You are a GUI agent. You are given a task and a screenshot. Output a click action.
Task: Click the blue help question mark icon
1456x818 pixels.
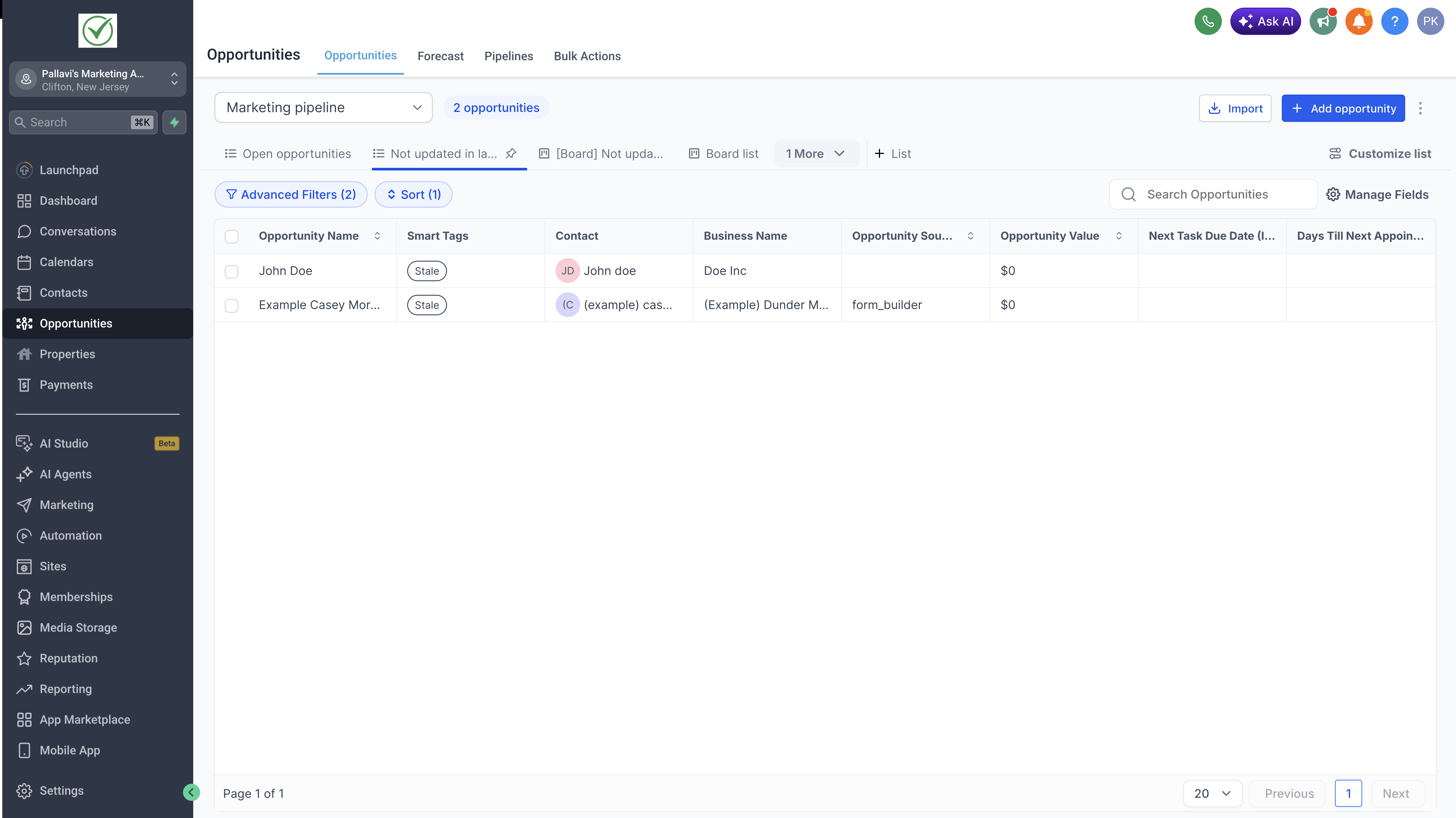(x=1394, y=22)
